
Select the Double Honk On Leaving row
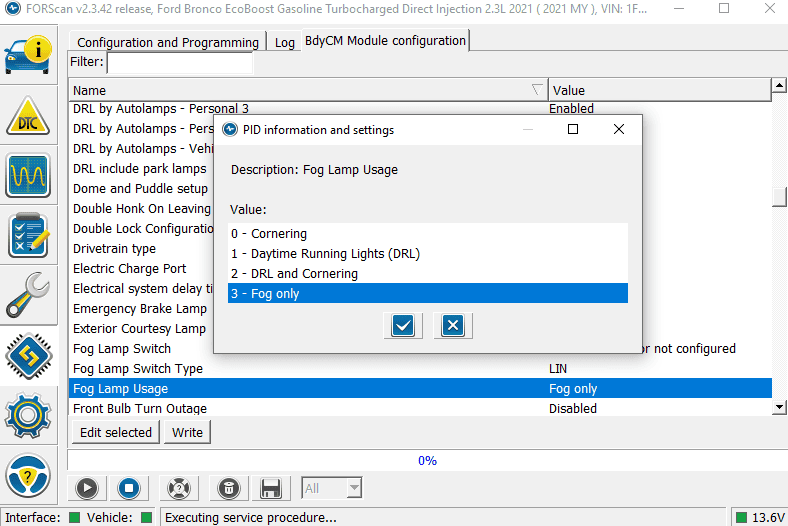tap(141, 208)
